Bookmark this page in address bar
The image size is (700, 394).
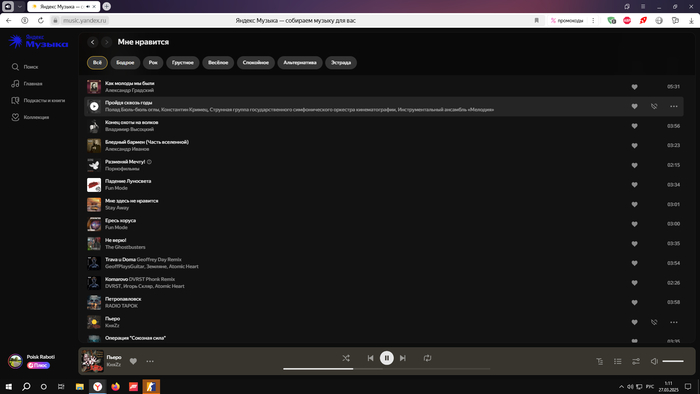pos(537,21)
